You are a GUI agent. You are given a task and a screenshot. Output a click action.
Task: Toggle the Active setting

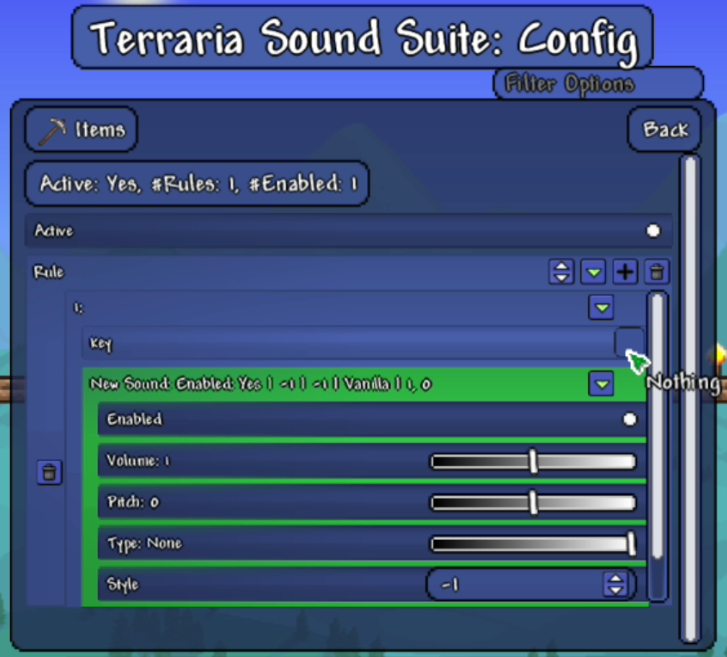[653, 230]
